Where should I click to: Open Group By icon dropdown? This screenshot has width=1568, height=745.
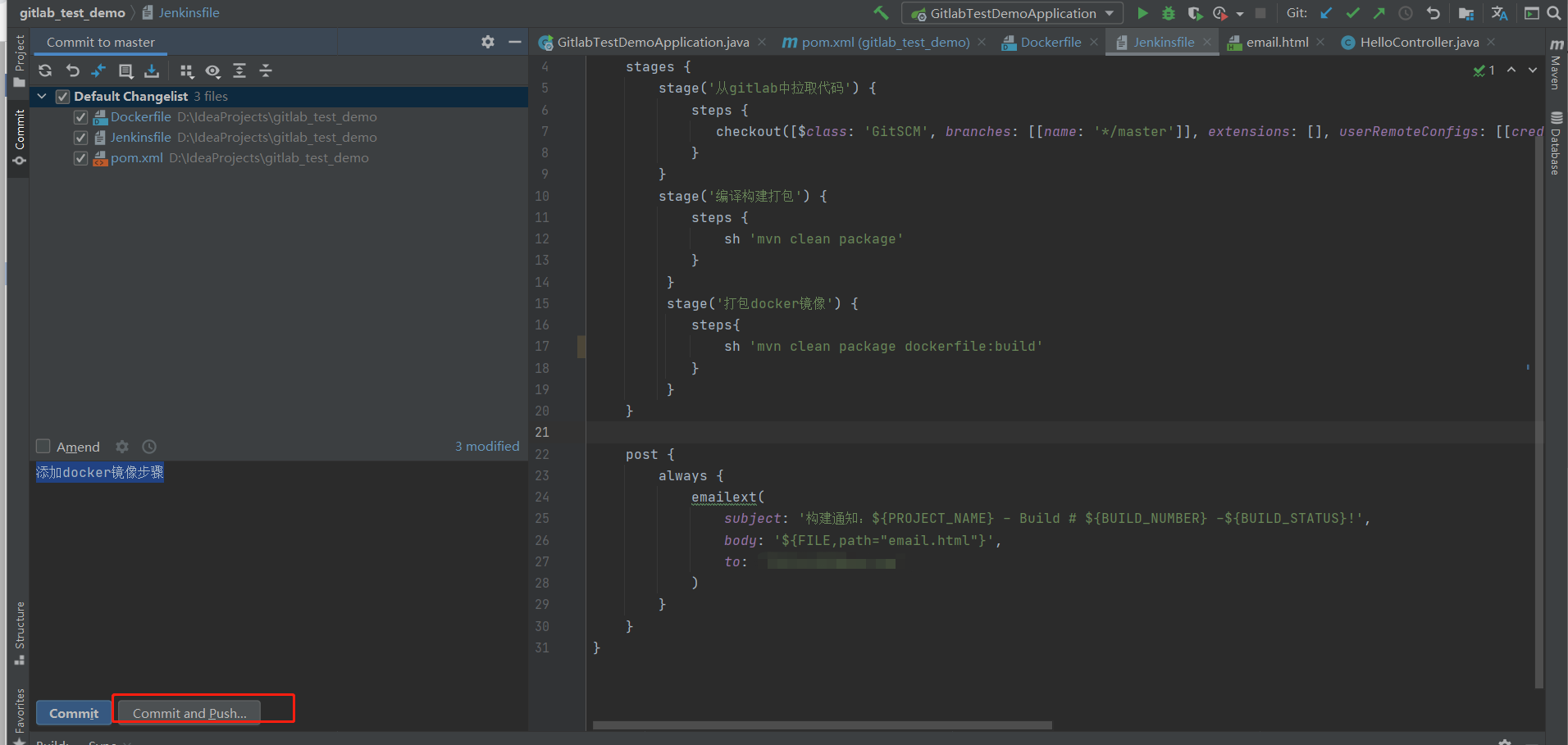(187, 71)
